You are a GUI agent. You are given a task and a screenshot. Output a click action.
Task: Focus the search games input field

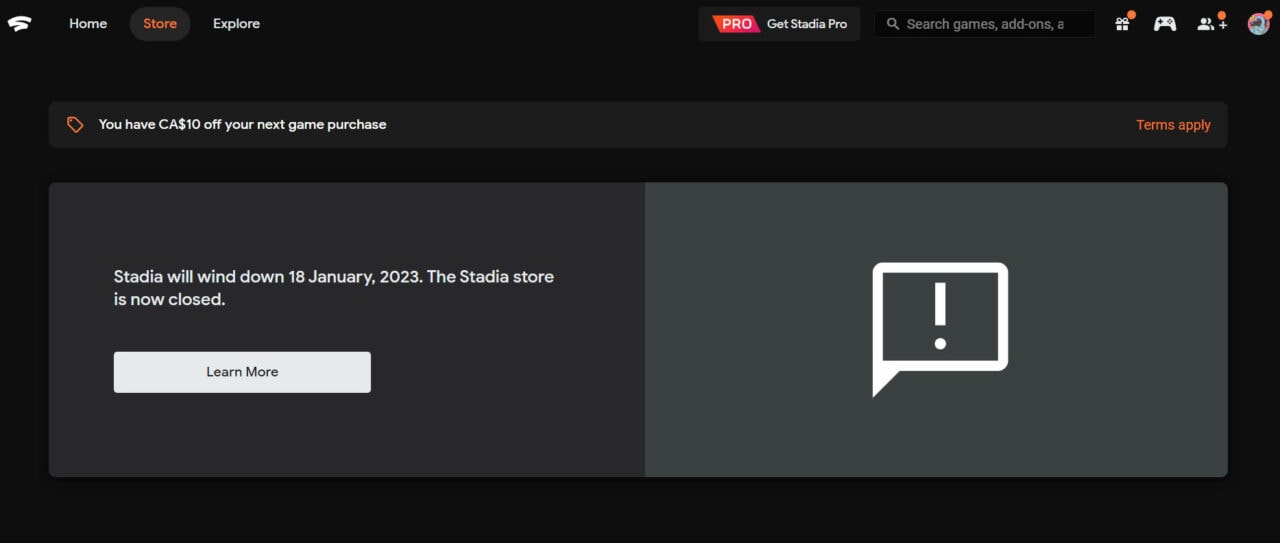[x=985, y=24]
